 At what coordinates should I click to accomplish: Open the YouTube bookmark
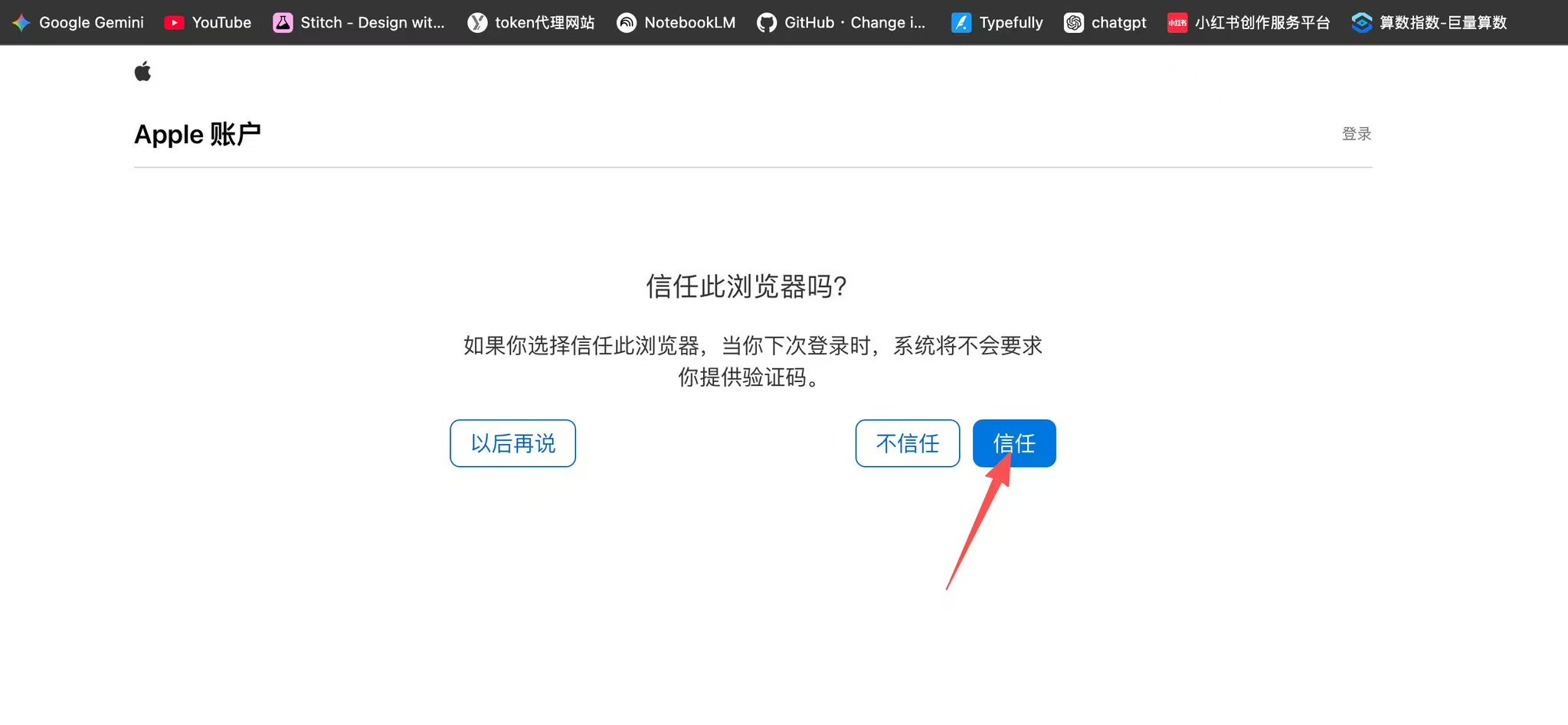tap(208, 22)
